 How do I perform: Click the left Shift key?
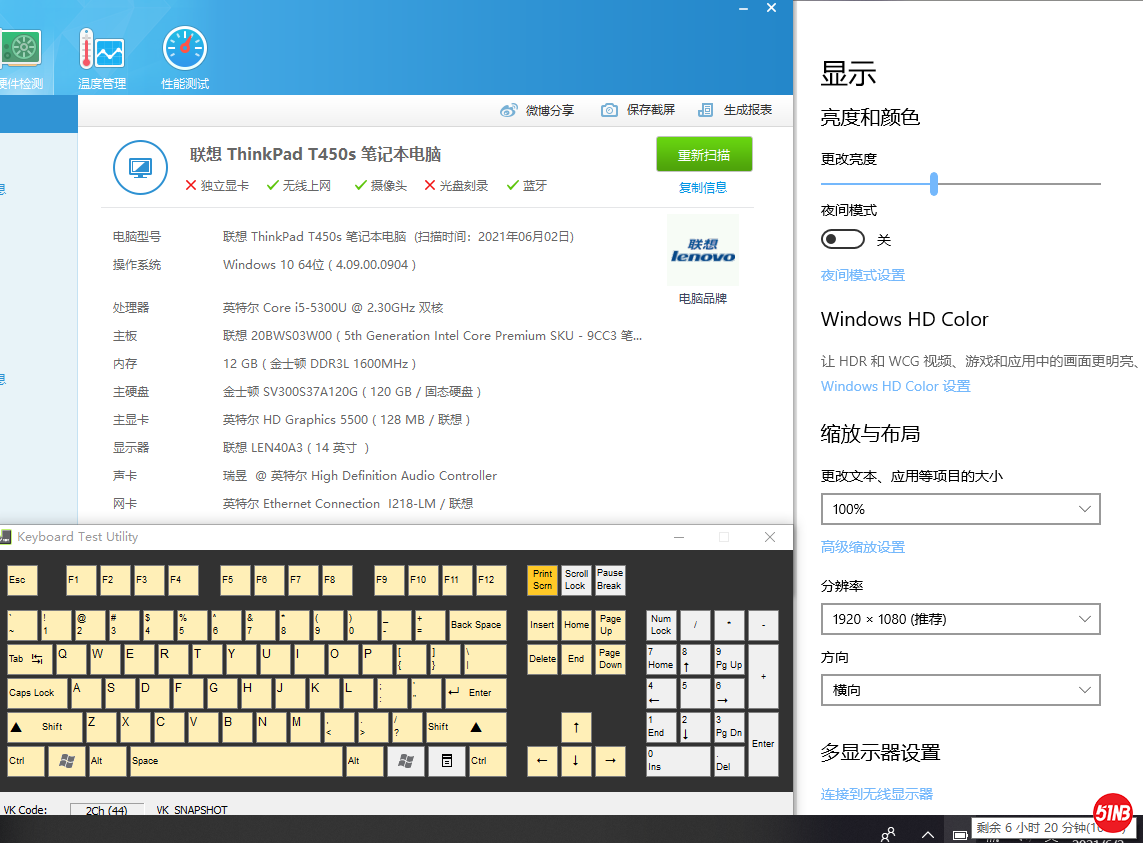[45, 727]
